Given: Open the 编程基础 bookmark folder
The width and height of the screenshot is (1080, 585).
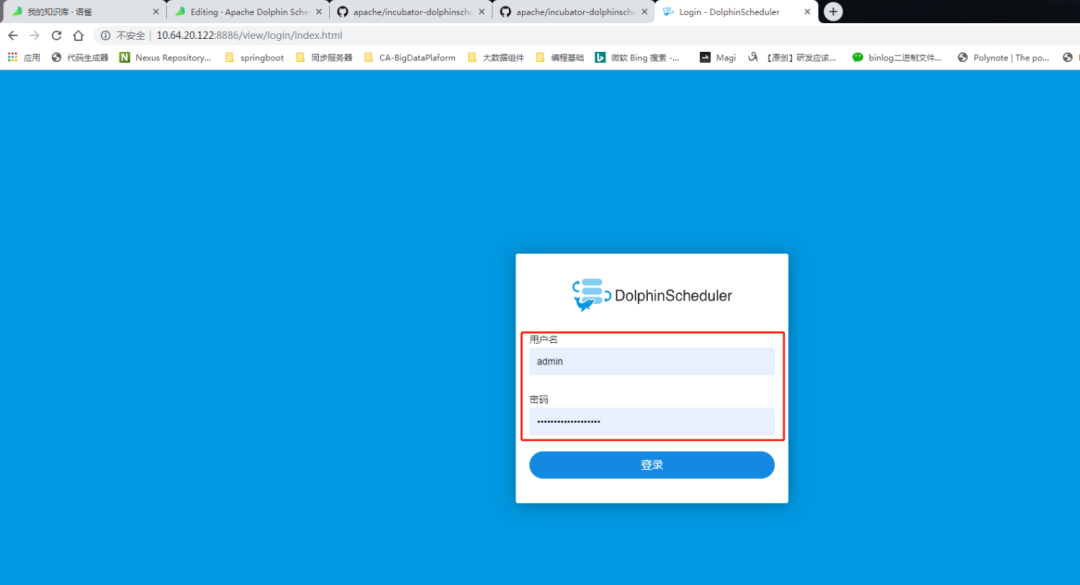Looking at the screenshot, I should (x=560, y=58).
